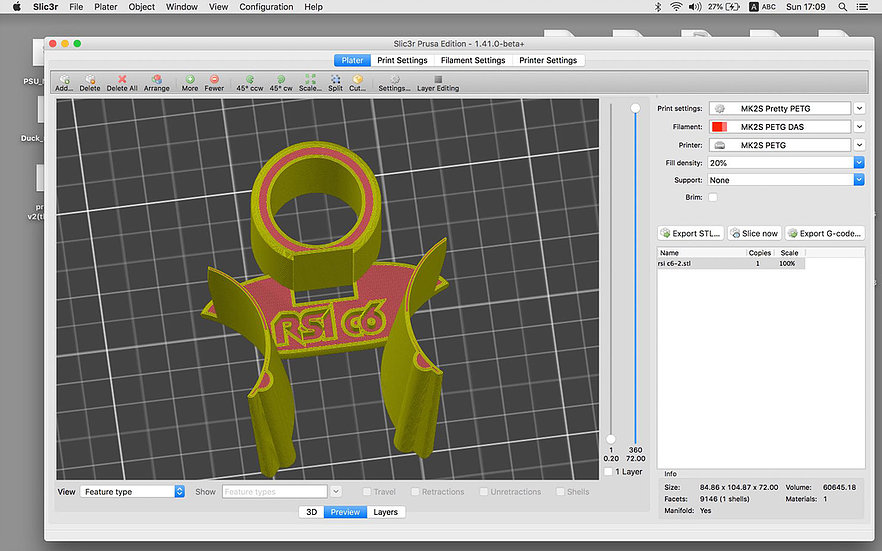
Task: Expand the Printer preset dropdown
Action: point(859,144)
